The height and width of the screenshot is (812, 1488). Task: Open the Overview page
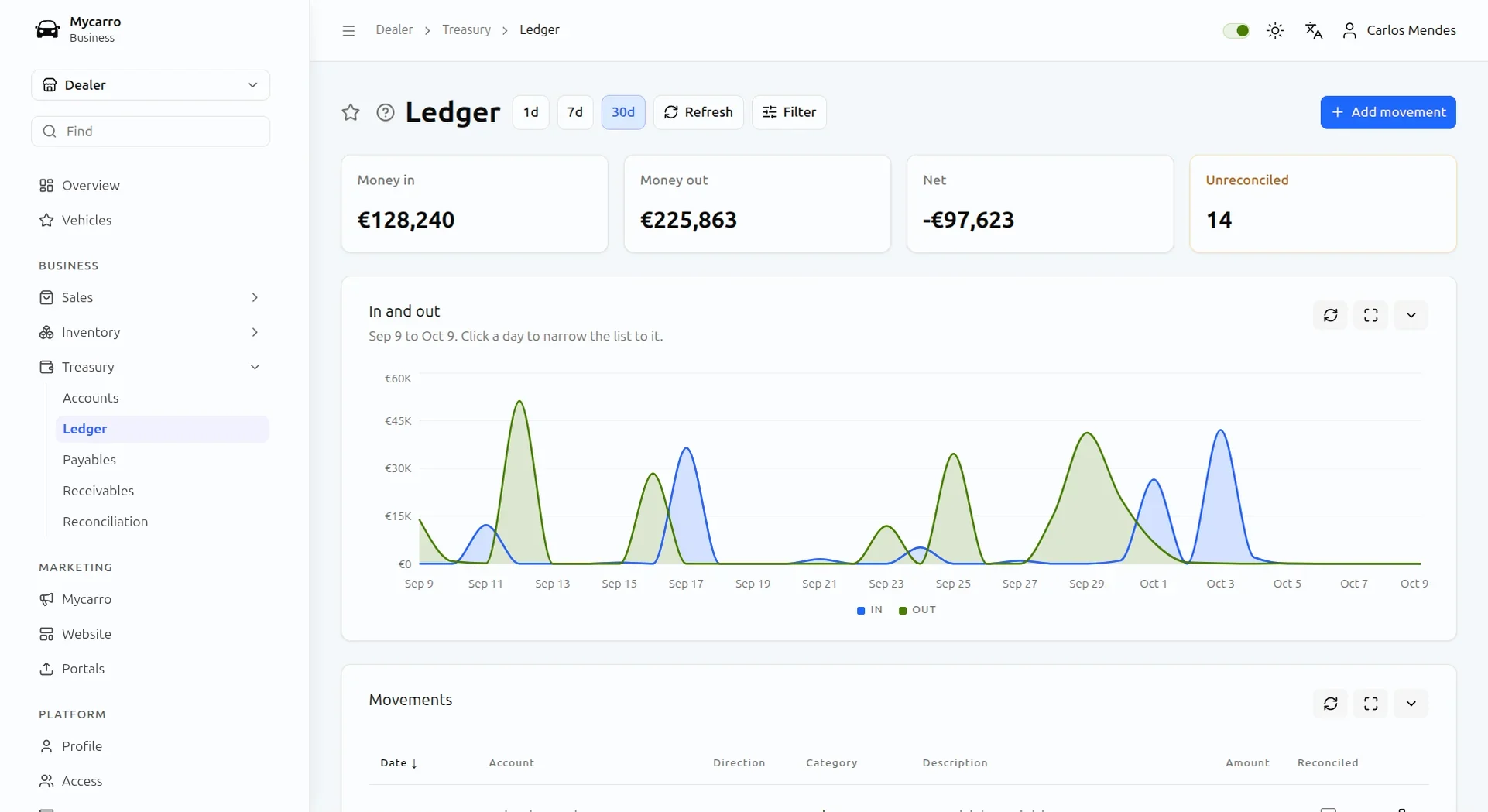(x=150, y=186)
